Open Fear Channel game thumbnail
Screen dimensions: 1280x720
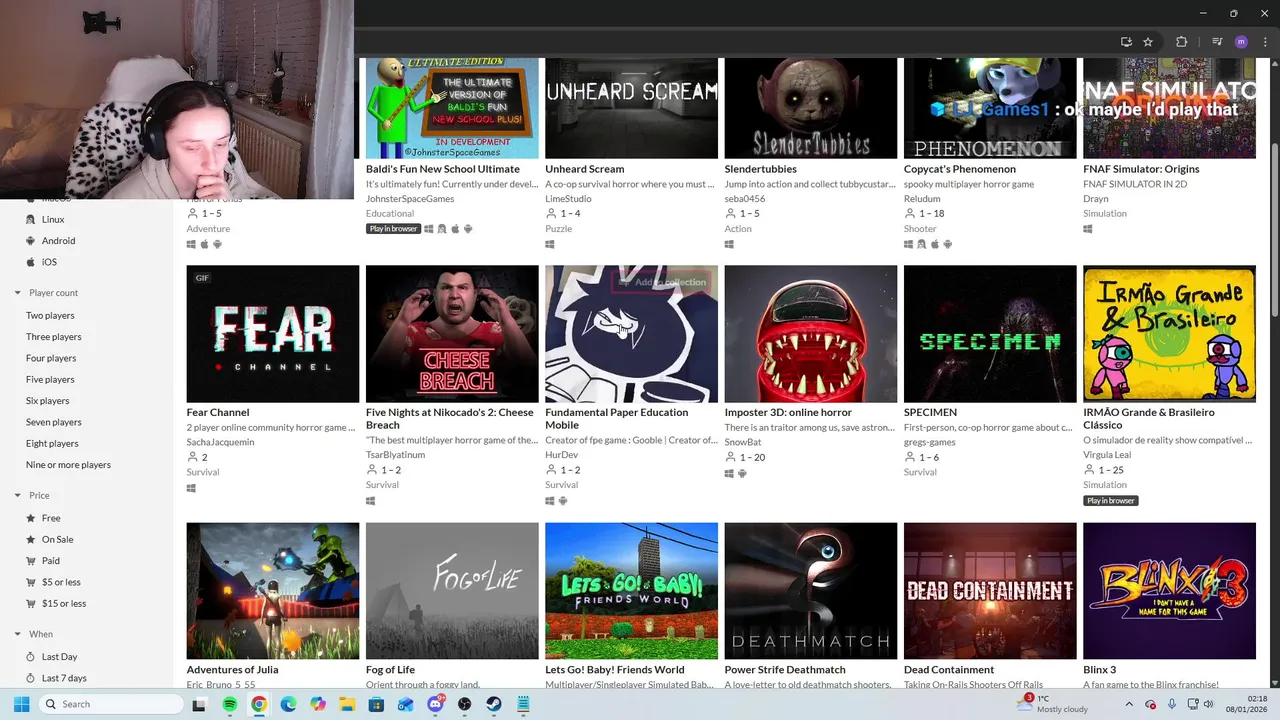coord(273,334)
